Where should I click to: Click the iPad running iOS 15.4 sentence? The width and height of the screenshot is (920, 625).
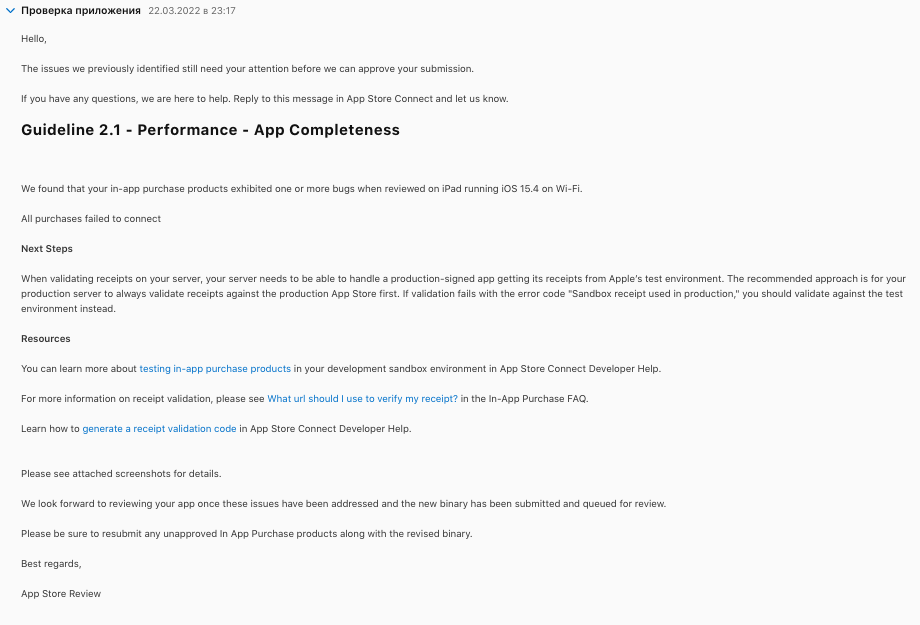click(301, 189)
